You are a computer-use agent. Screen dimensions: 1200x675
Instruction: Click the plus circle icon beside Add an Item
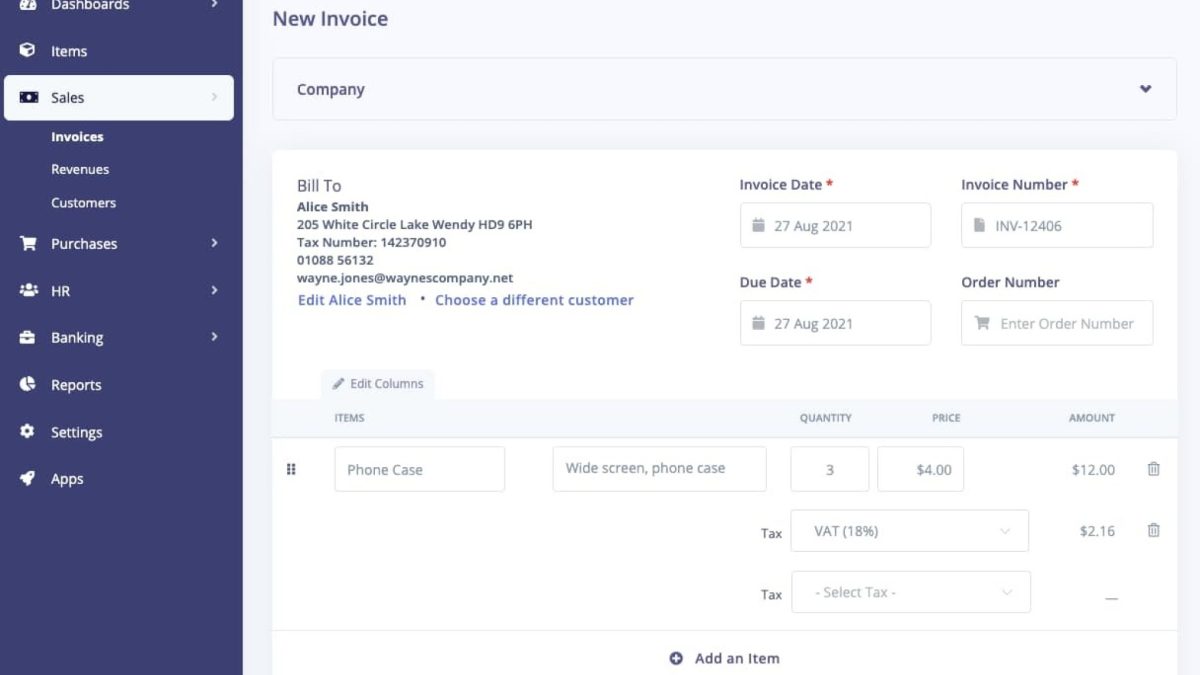coord(676,658)
